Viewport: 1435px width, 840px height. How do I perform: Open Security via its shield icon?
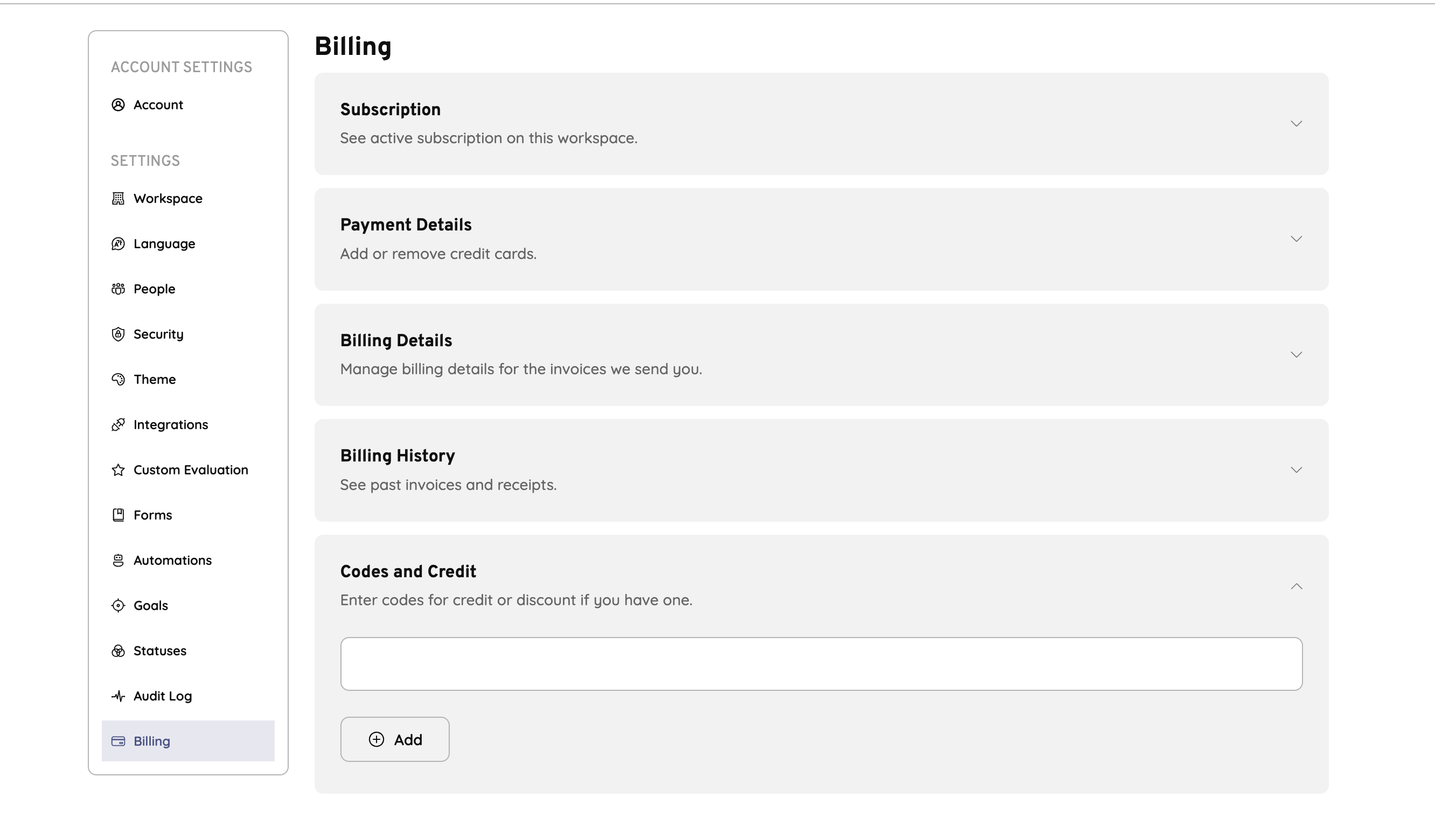click(118, 334)
